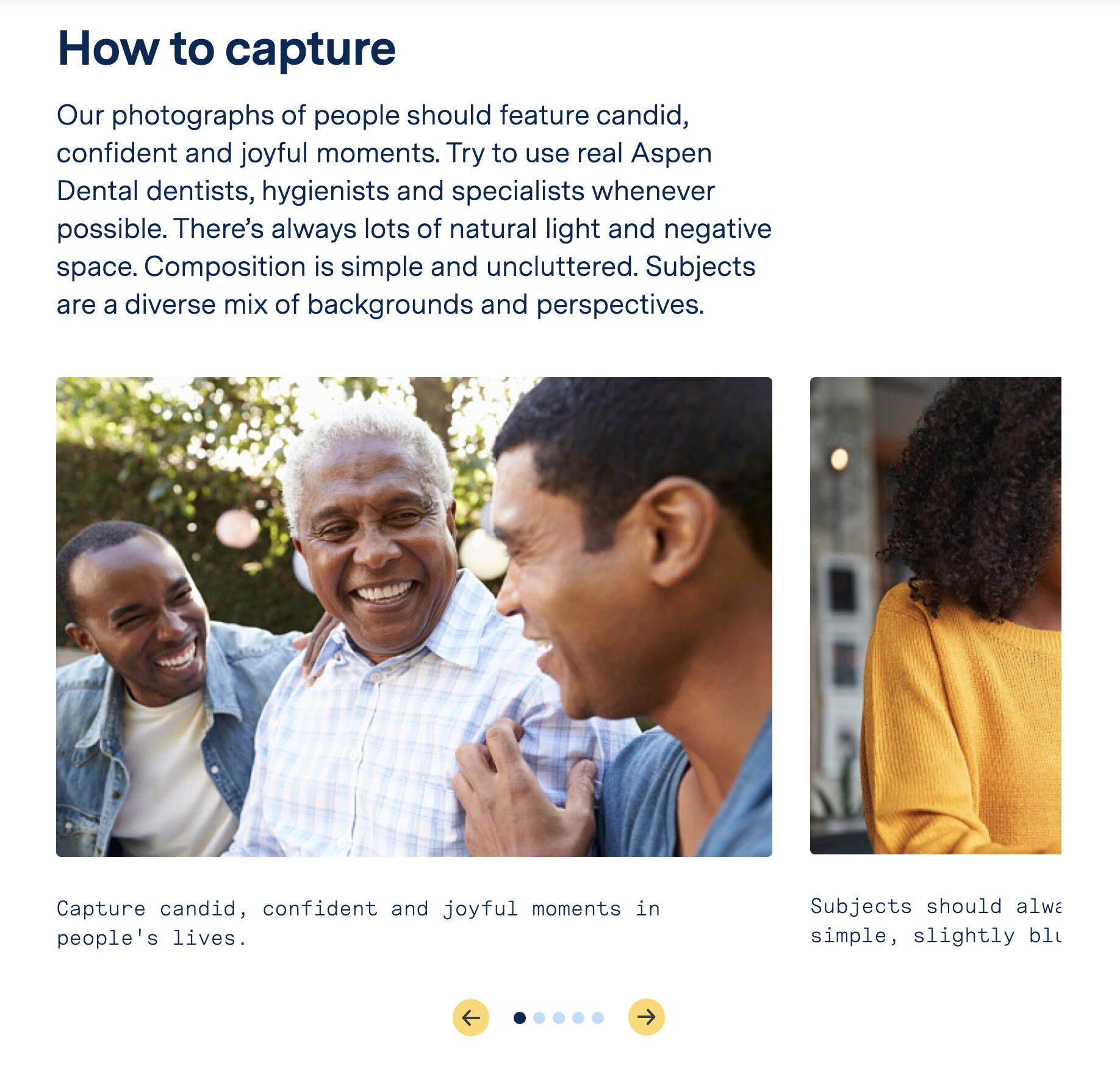This screenshot has height=1068, width=1120.
Task: Open the partially visible yellow sweater photo
Action: pos(935,615)
